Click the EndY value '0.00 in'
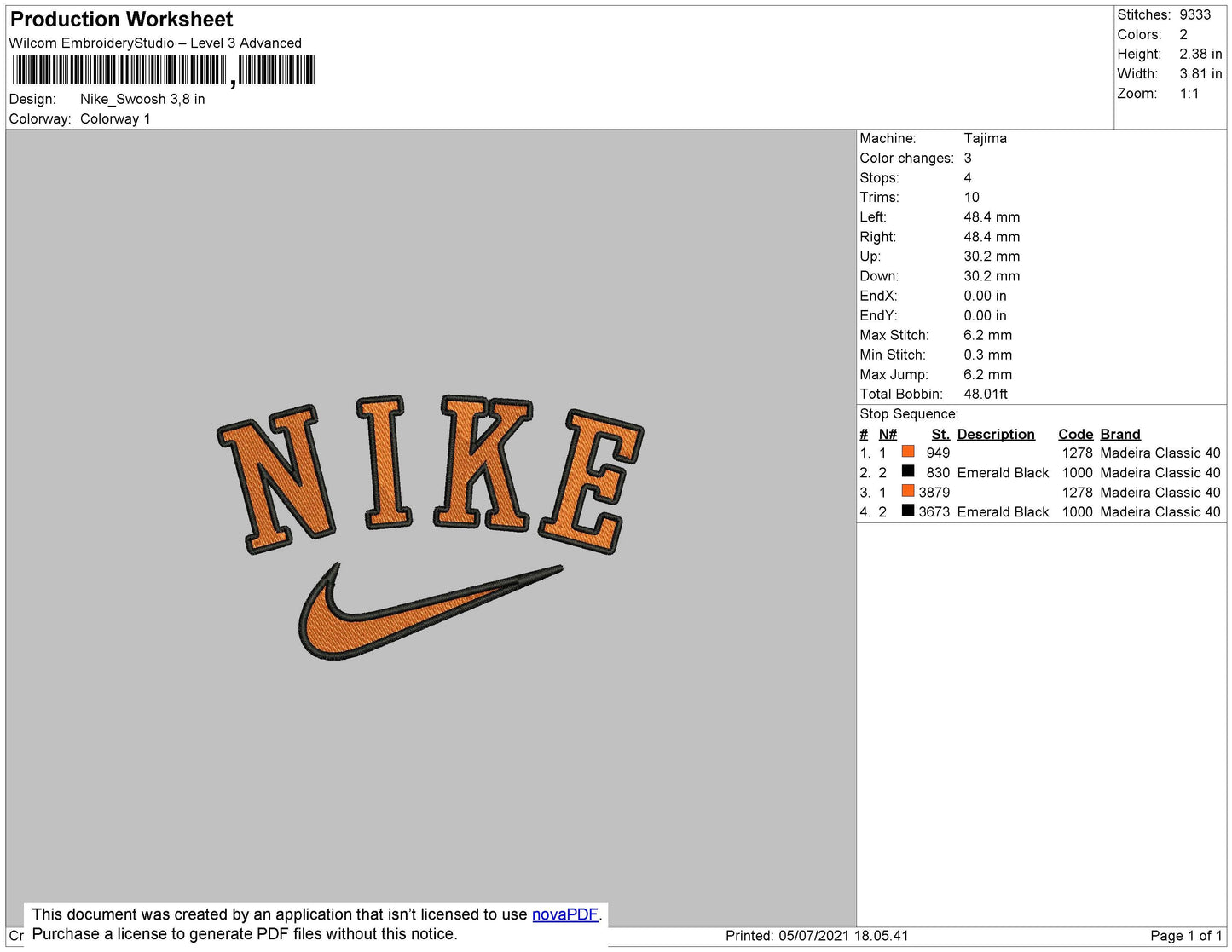 click(x=985, y=315)
